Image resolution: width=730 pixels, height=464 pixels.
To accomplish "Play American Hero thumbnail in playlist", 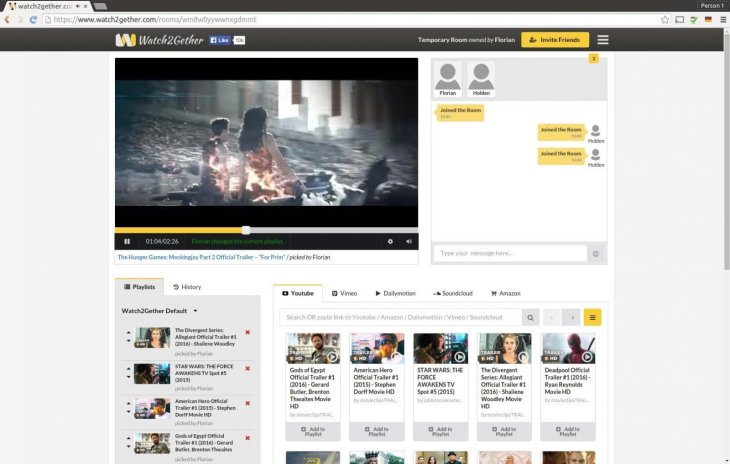I will pos(152,409).
